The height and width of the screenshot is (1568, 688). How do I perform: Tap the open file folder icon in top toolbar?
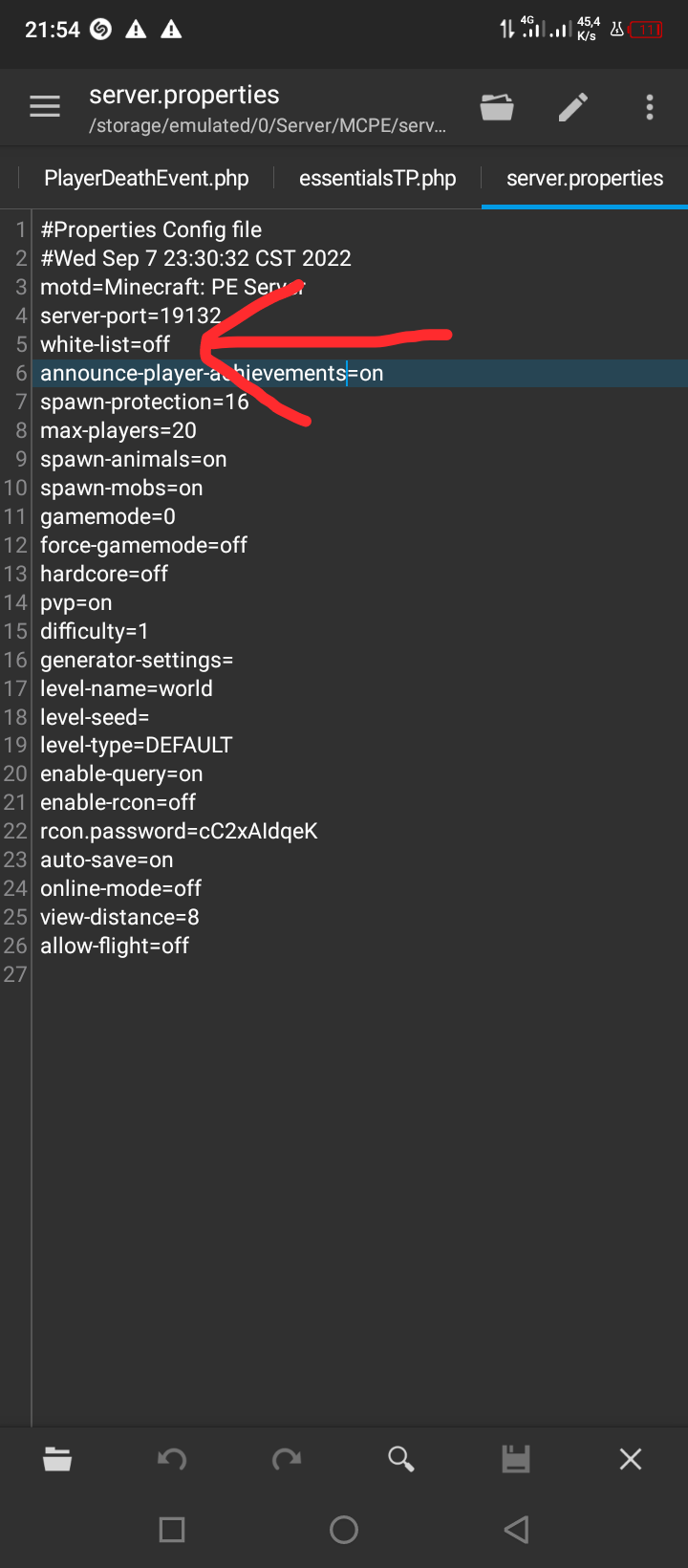(x=497, y=107)
